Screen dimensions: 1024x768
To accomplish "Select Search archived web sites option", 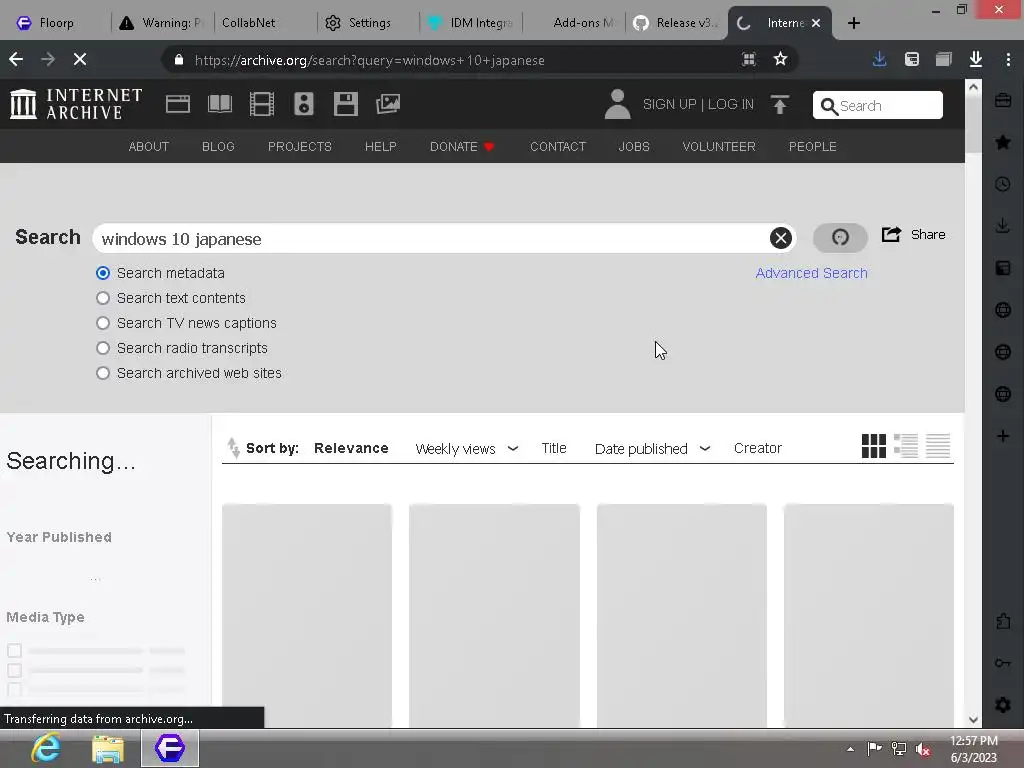I will pyautogui.click(x=103, y=373).
